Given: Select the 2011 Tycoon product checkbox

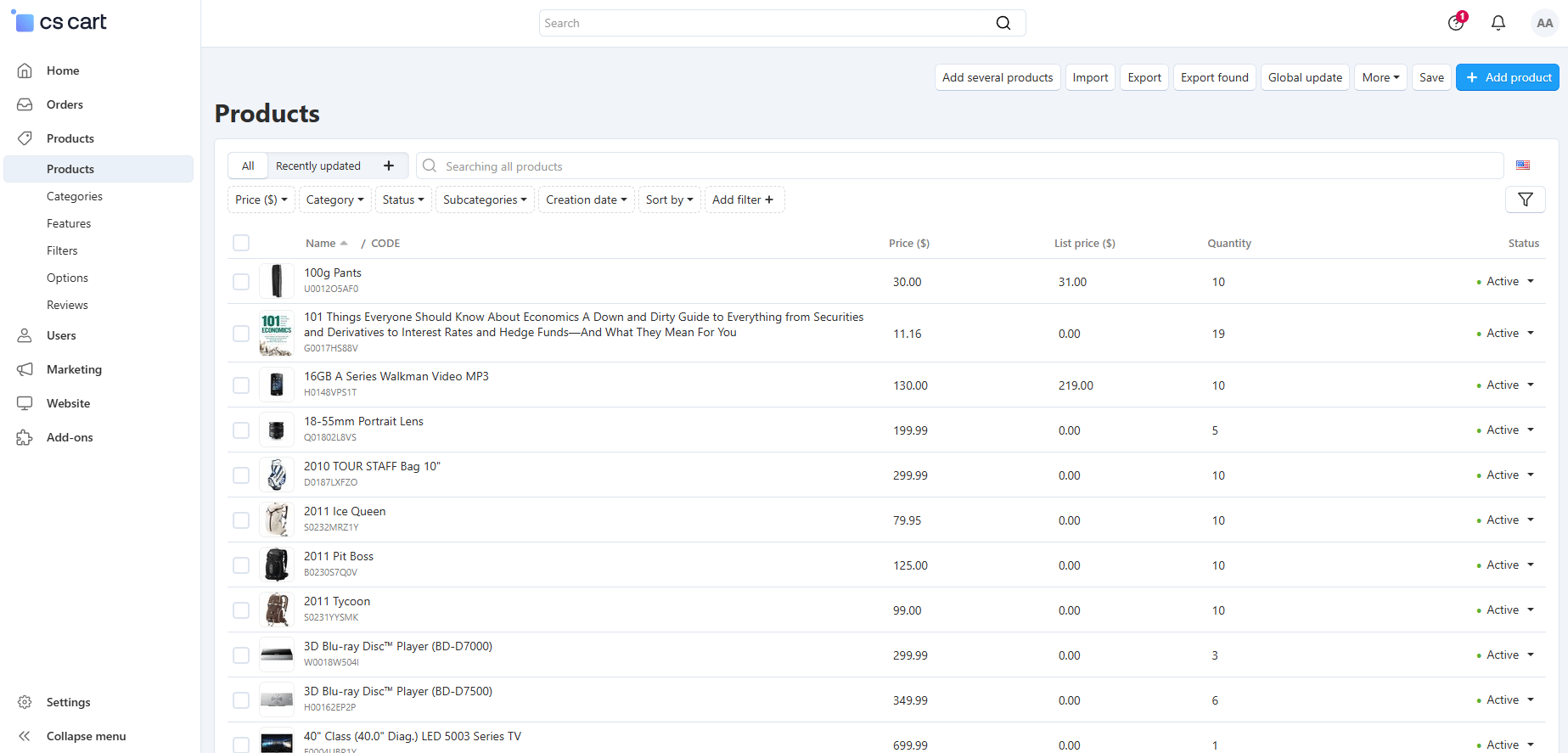Looking at the screenshot, I should (241, 610).
